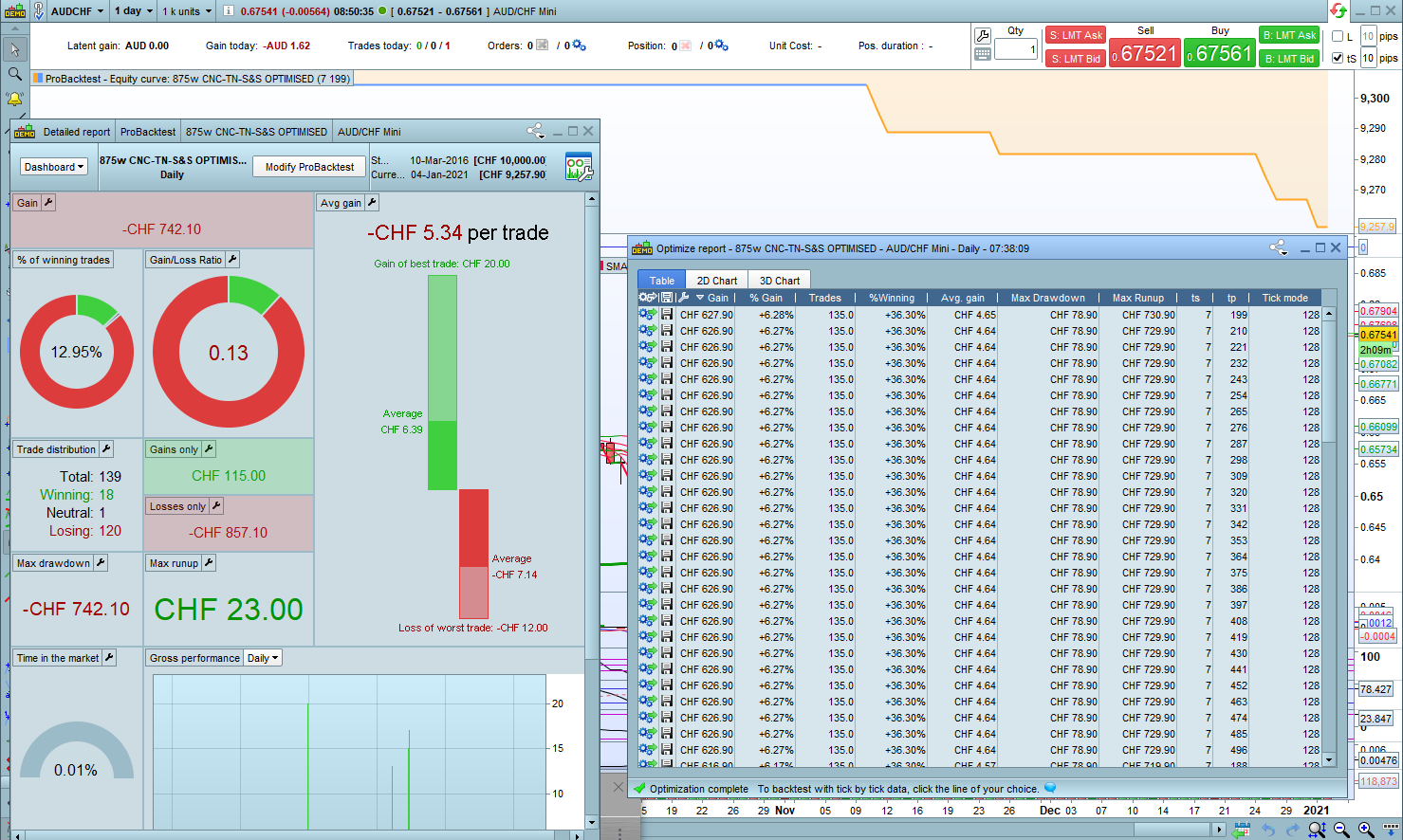Select the zoom magnifier tool in left toolbar

pyautogui.click(x=14, y=74)
